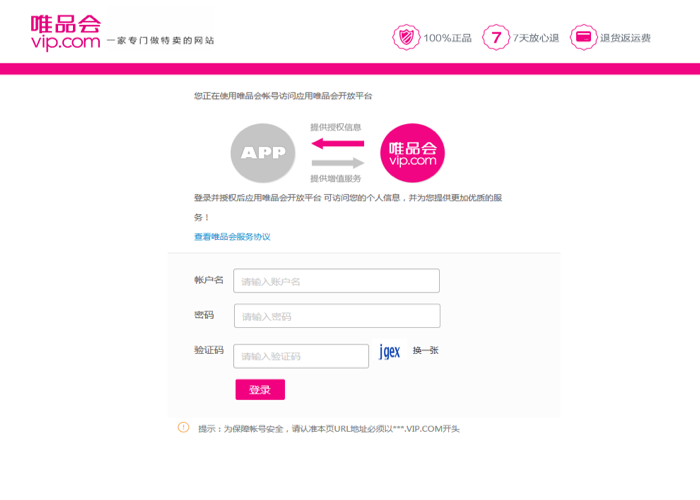Click the orange warning tip icon
The image size is (700, 500).
pos(183,427)
